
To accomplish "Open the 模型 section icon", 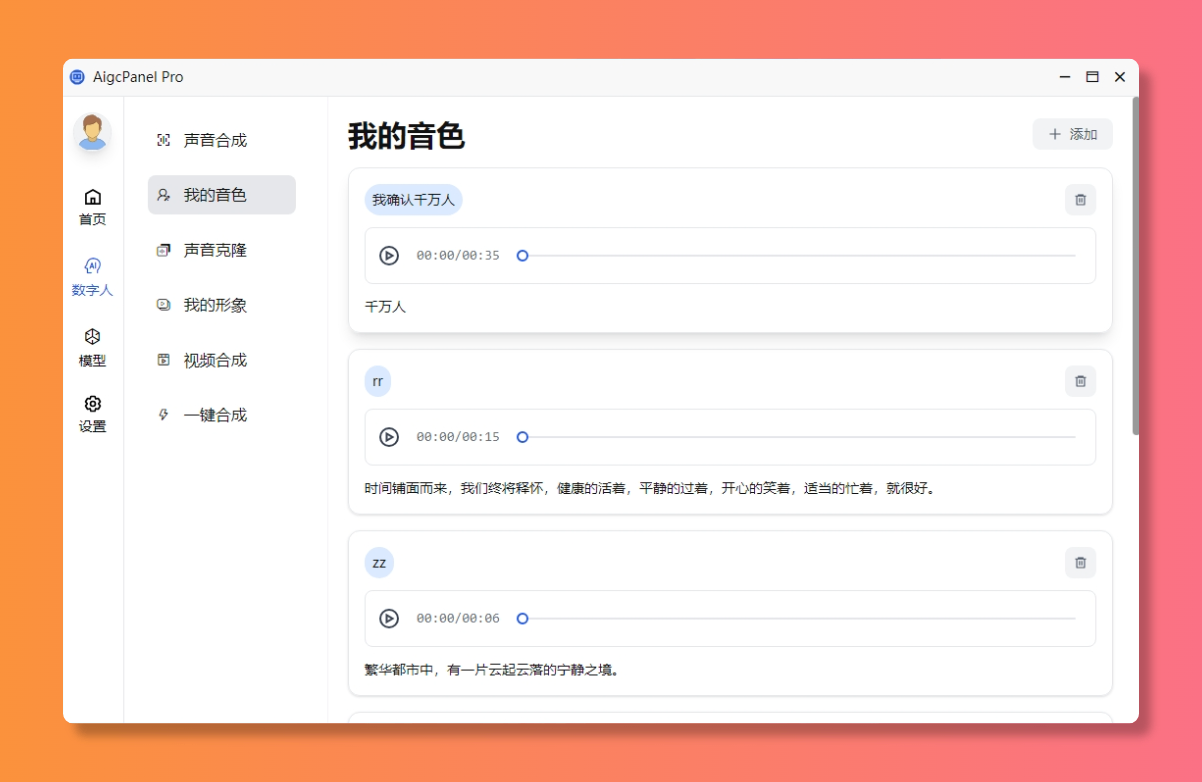I will click(x=92, y=337).
